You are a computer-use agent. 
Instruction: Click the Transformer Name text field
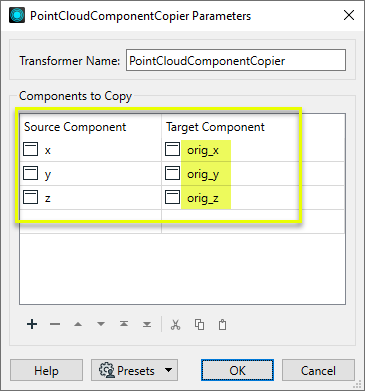(236, 60)
